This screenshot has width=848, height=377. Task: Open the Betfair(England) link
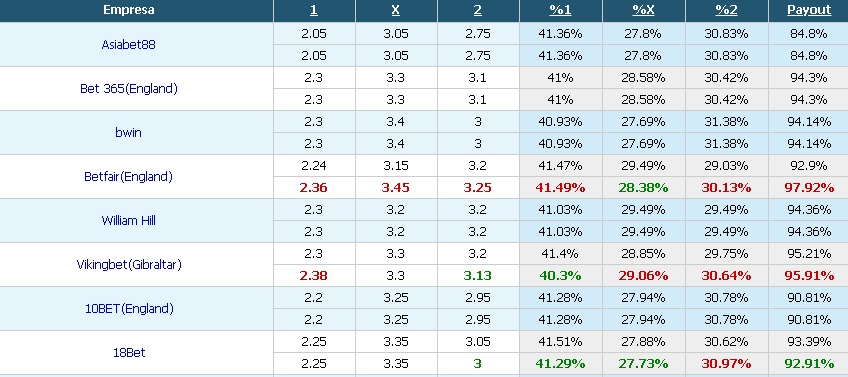[129, 176]
